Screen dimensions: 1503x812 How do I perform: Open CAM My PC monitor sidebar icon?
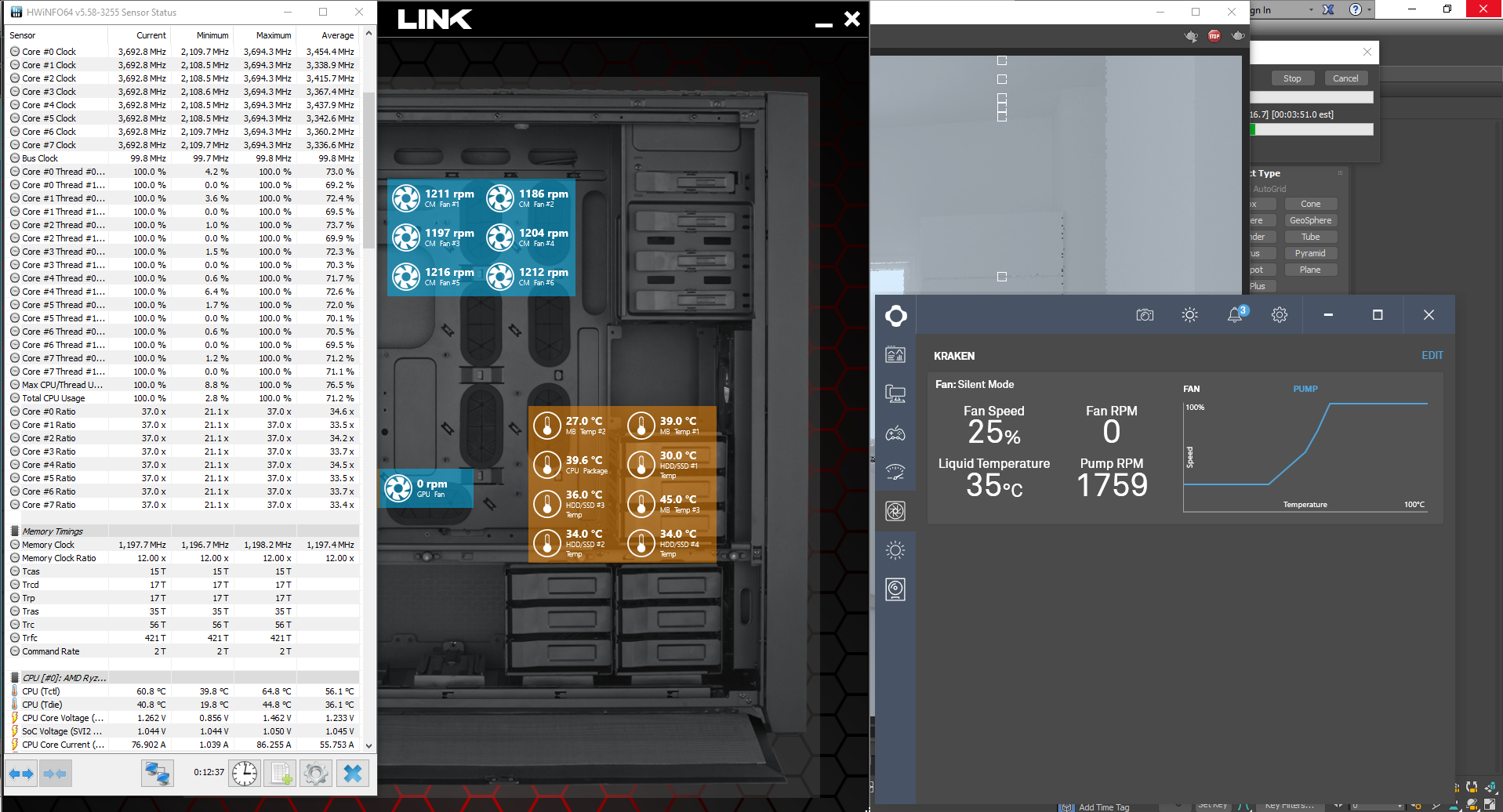coord(895,393)
